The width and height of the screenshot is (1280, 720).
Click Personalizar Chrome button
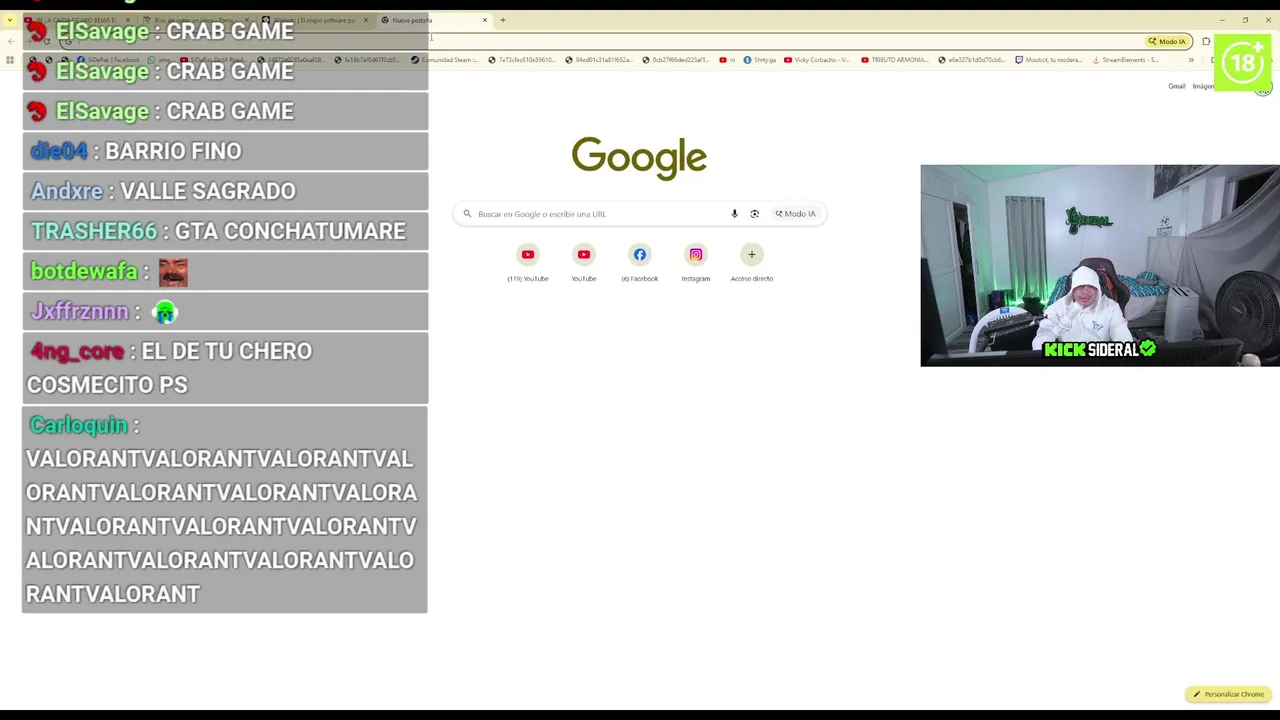click(1228, 694)
